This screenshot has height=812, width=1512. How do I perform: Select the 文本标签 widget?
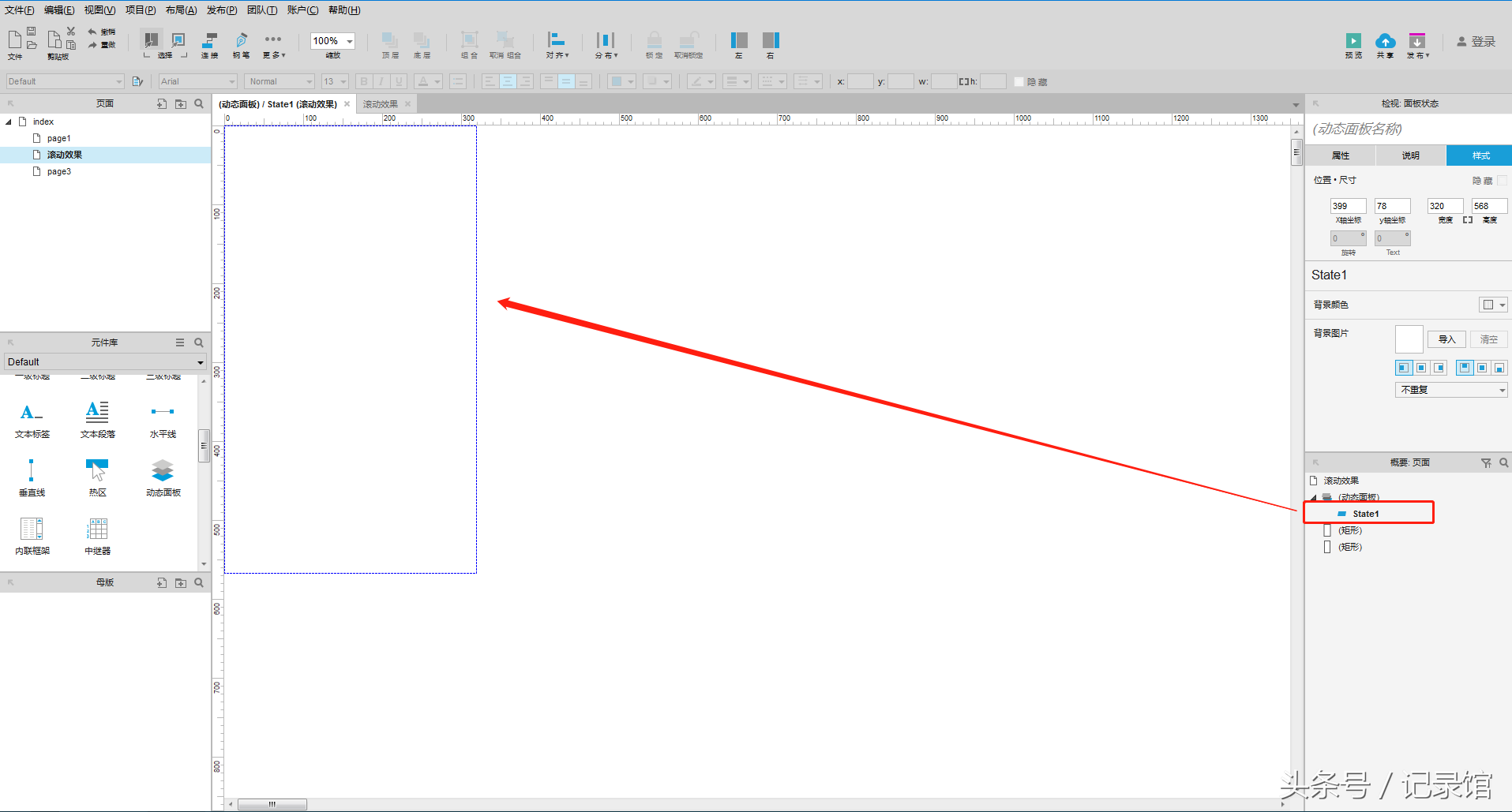32,420
